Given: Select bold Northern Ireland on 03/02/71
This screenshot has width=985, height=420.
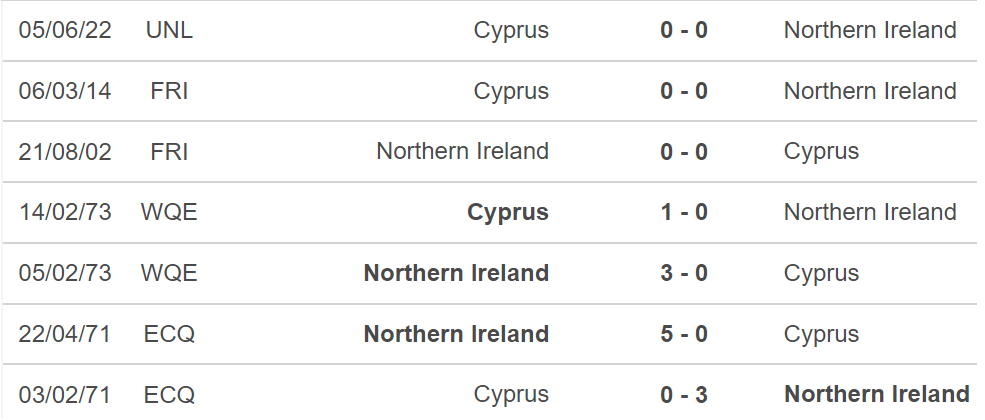Looking at the screenshot, I should point(877,394).
